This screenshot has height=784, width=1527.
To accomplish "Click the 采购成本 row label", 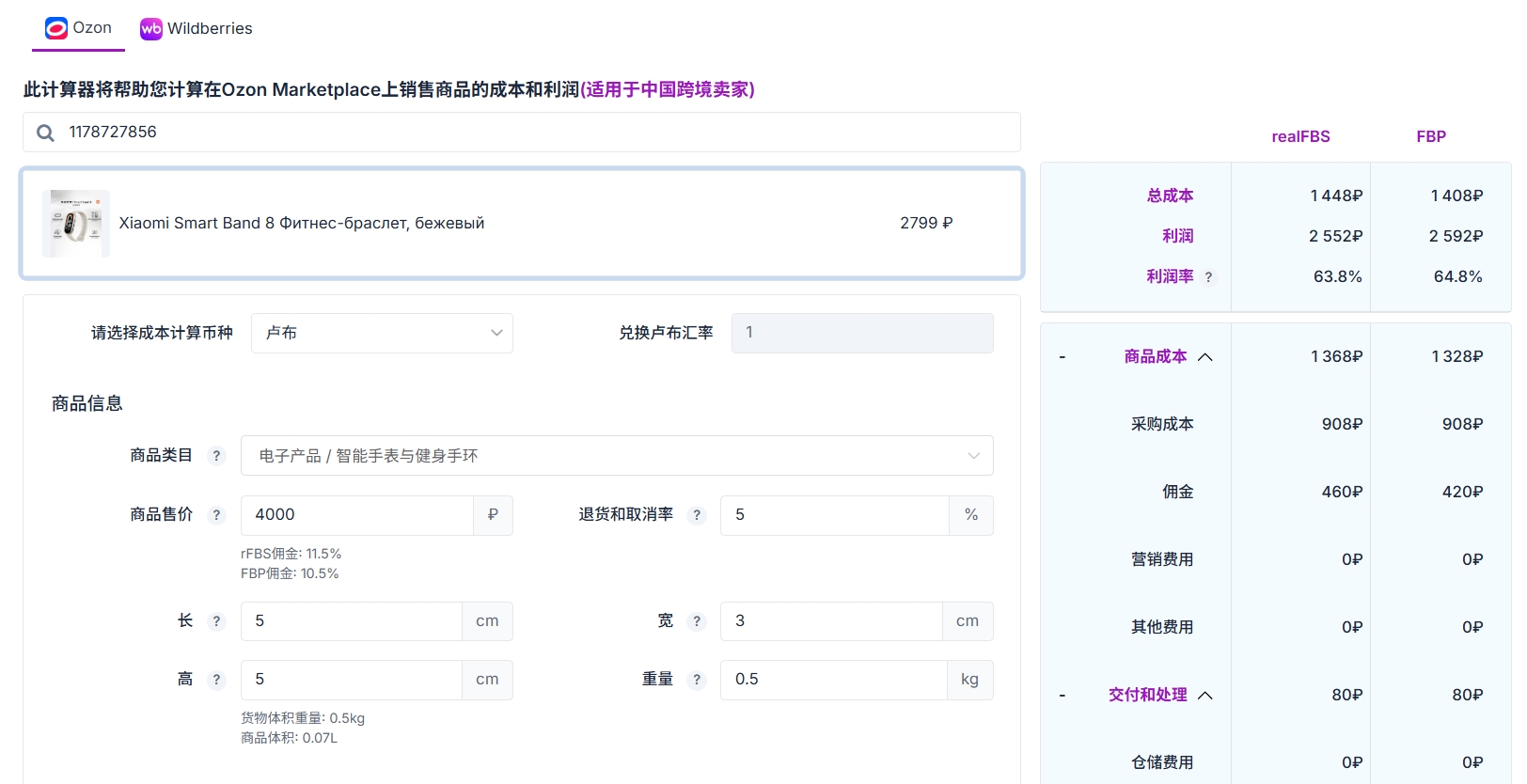I will (1162, 424).
